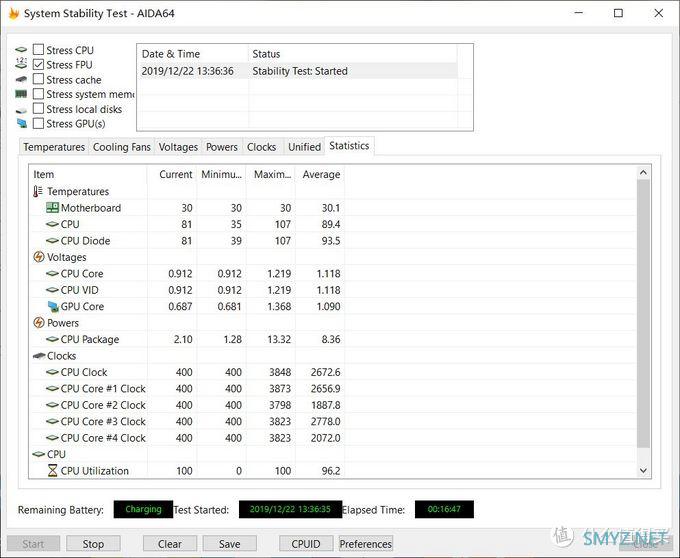Select the Statistics tab
The width and height of the screenshot is (680, 558).
point(349,146)
